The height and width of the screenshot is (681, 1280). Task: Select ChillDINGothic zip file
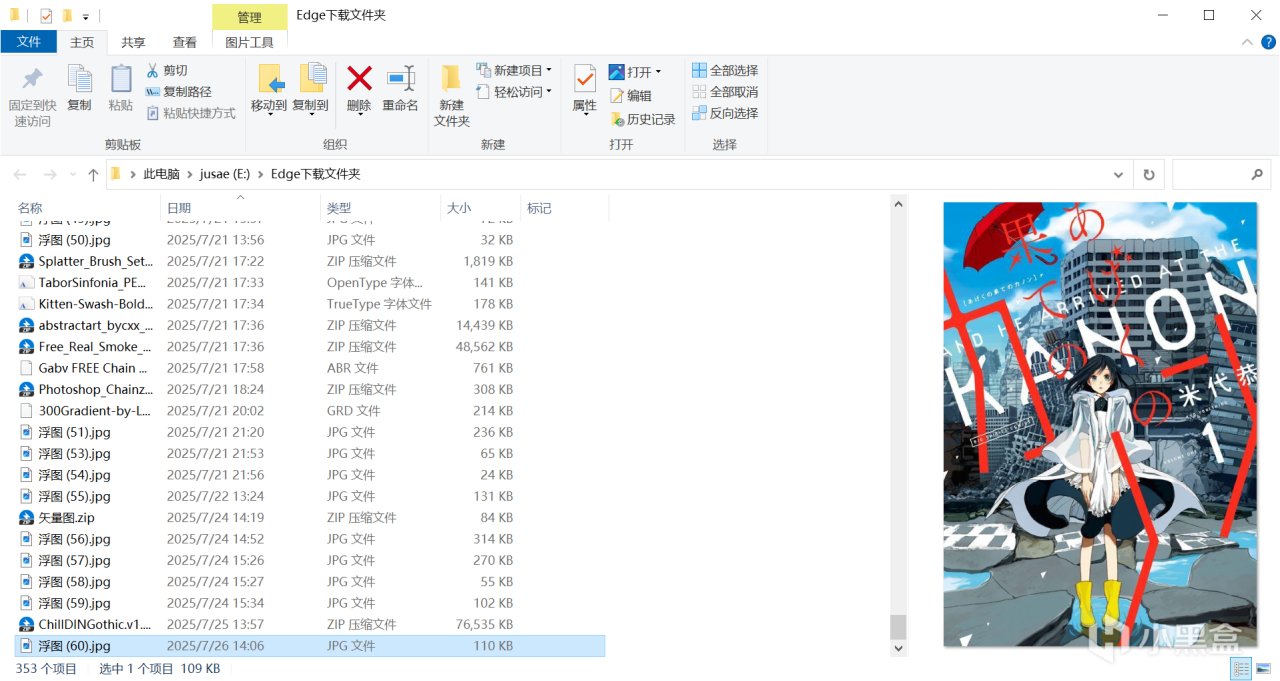[310, 625]
